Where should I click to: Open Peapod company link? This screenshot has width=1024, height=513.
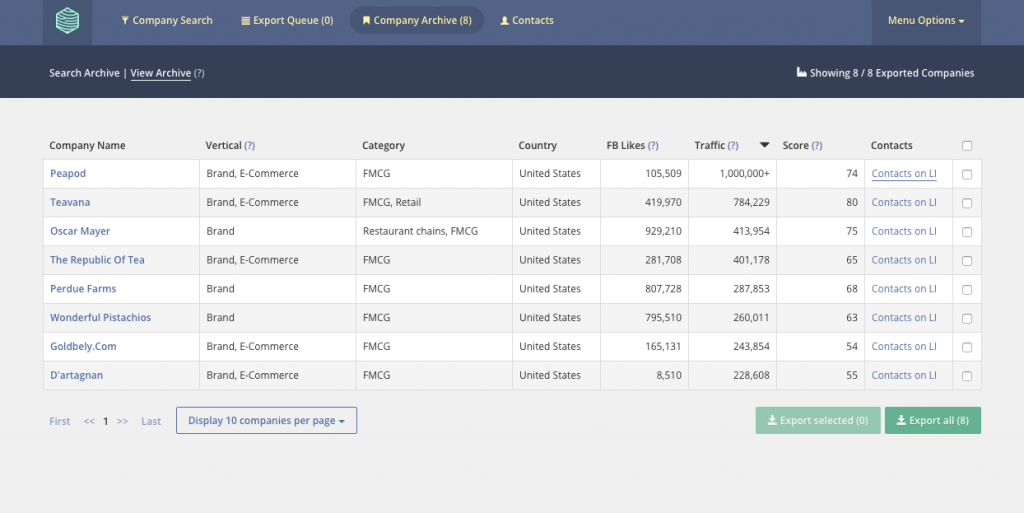[68, 174]
